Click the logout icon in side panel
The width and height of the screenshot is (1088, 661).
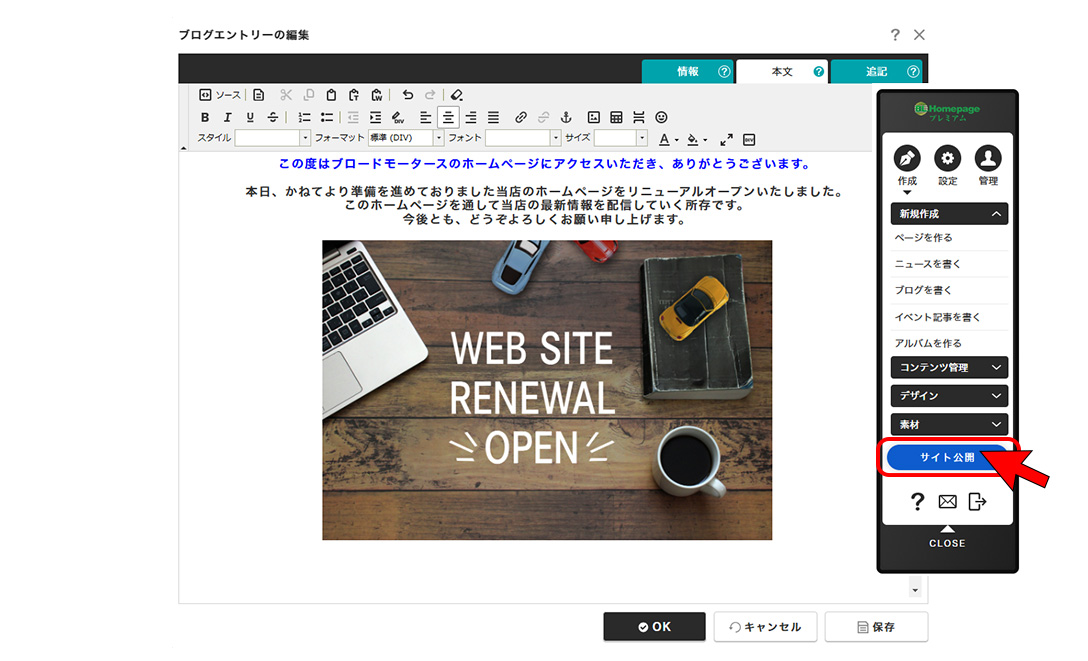click(x=977, y=502)
